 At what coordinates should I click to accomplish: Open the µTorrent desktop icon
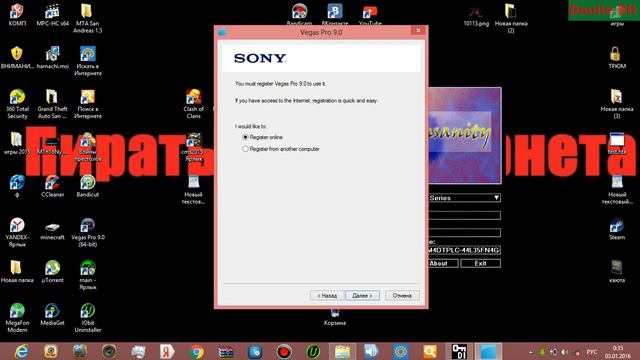point(52,271)
